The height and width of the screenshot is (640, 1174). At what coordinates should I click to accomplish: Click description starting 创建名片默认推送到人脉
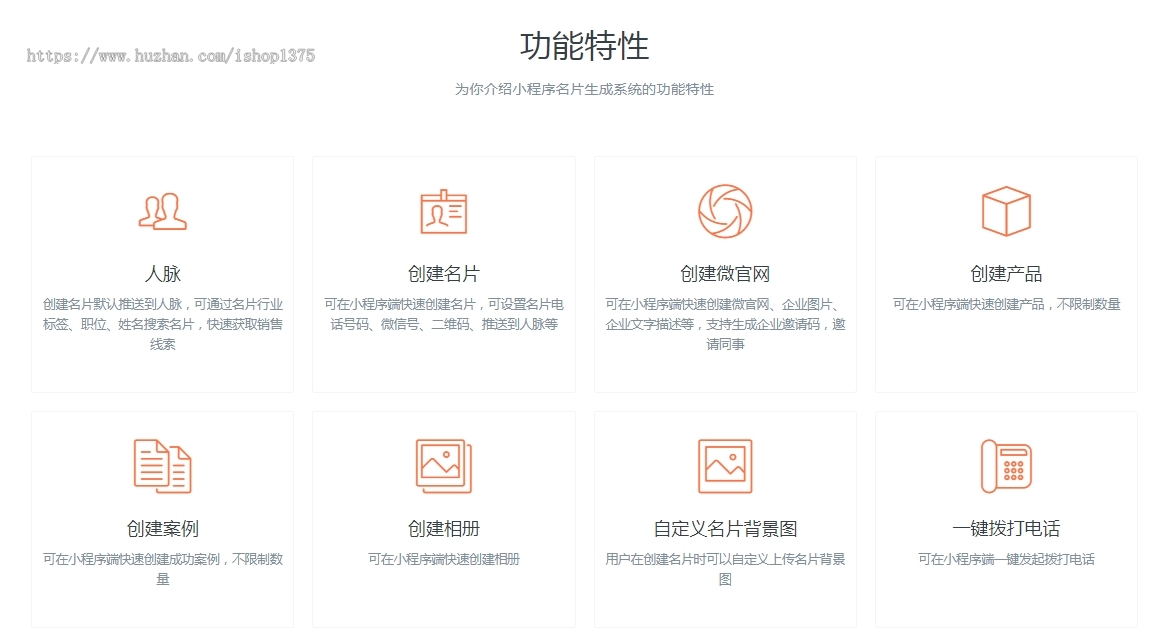coord(162,324)
